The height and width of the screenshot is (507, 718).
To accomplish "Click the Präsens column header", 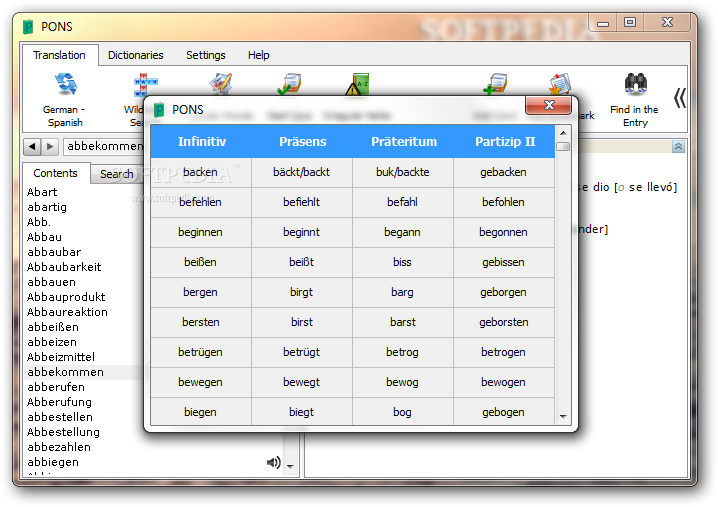I will tap(302, 142).
